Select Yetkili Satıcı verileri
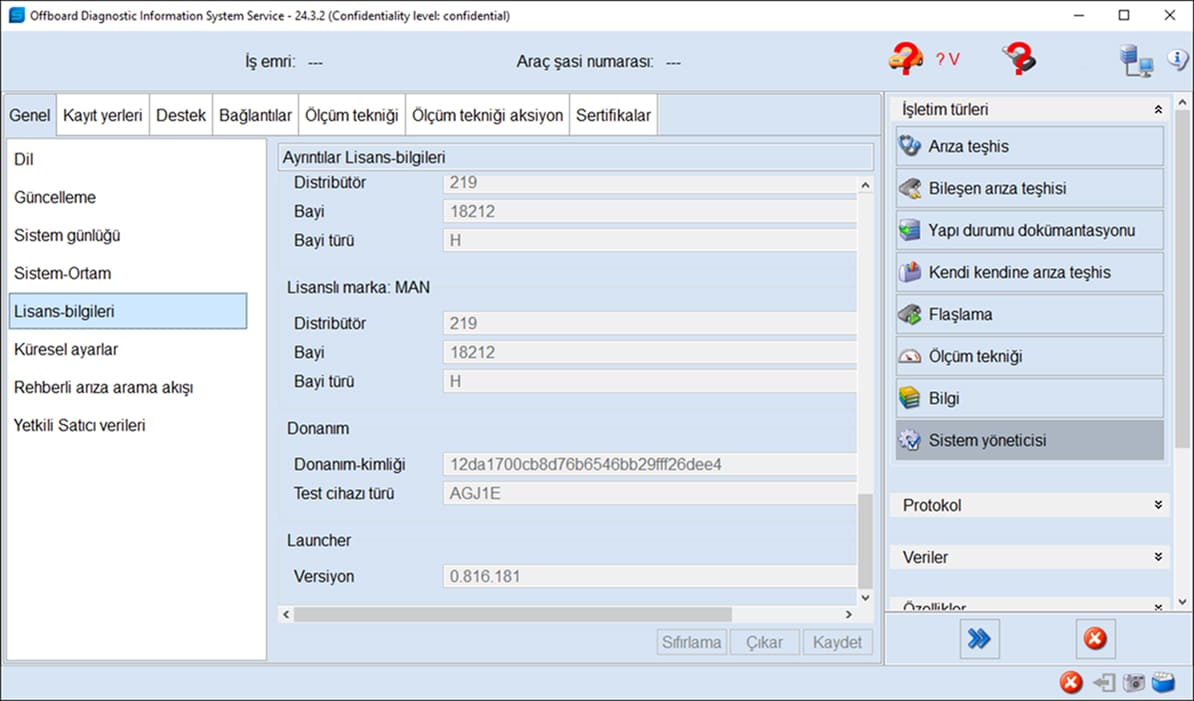1194x701 pixels. point(128,425)
